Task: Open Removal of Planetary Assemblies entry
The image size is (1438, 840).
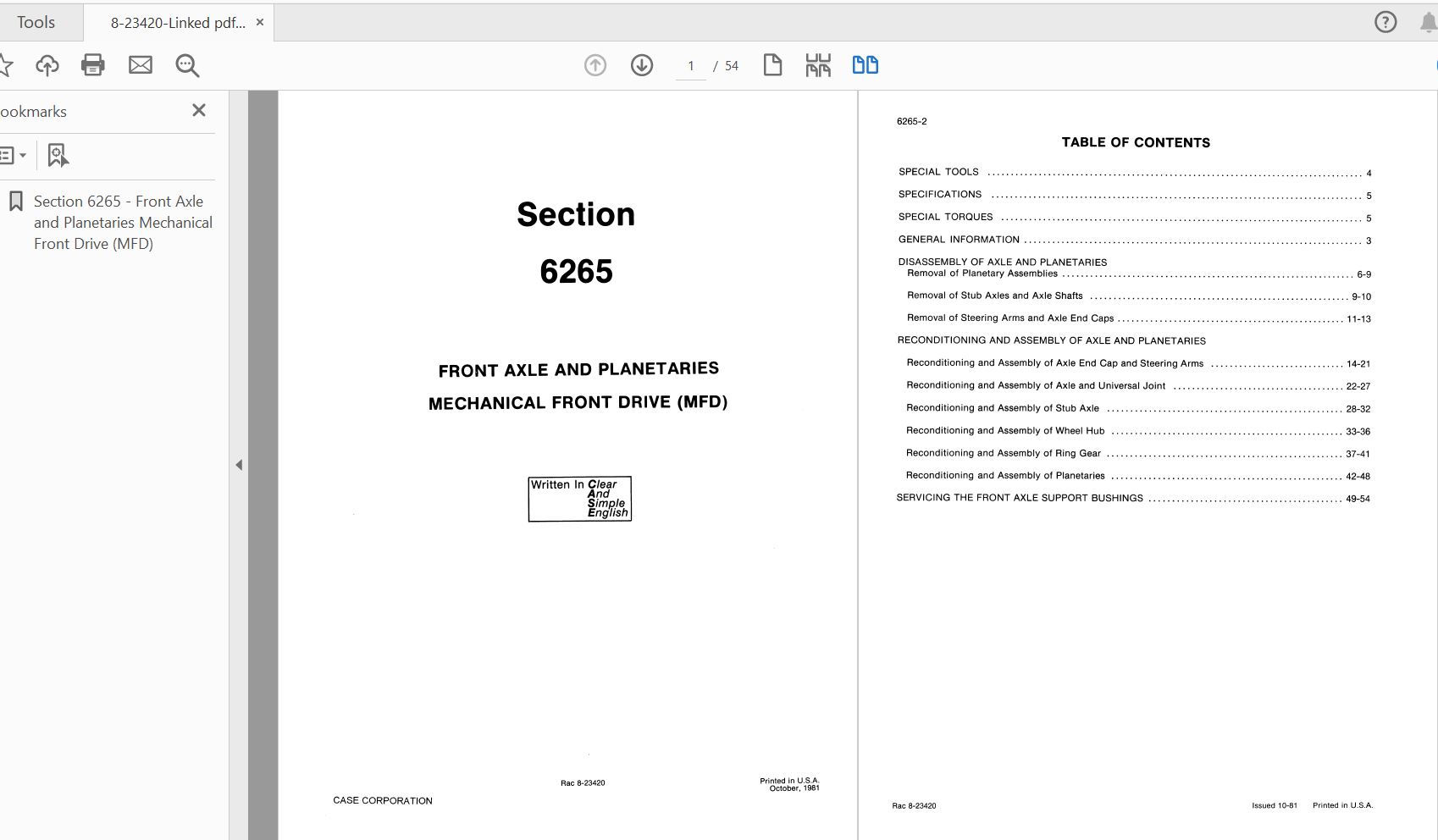Action: click(x=1139, y=274)
